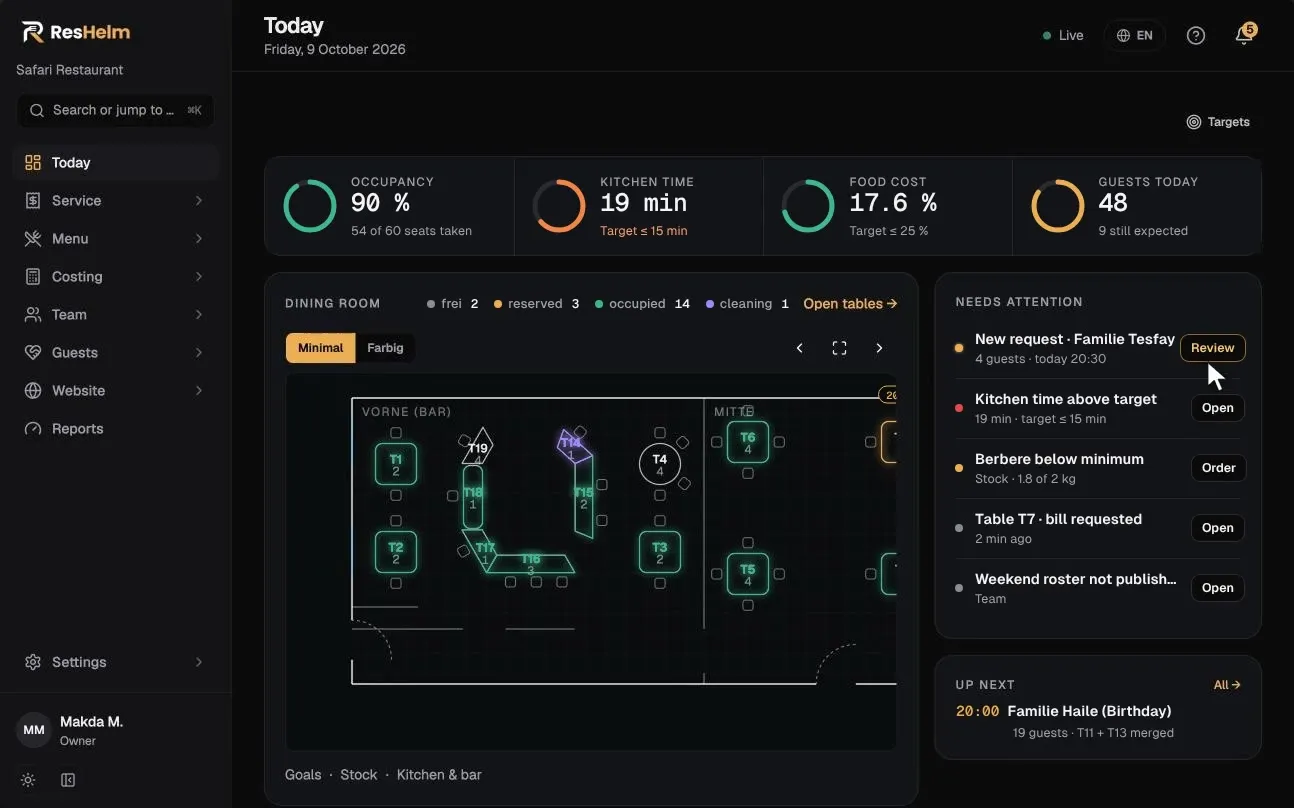This screenshot has height=808, width=1294.
Task: Select table T14 being cleaned
Action: (571, 446)
